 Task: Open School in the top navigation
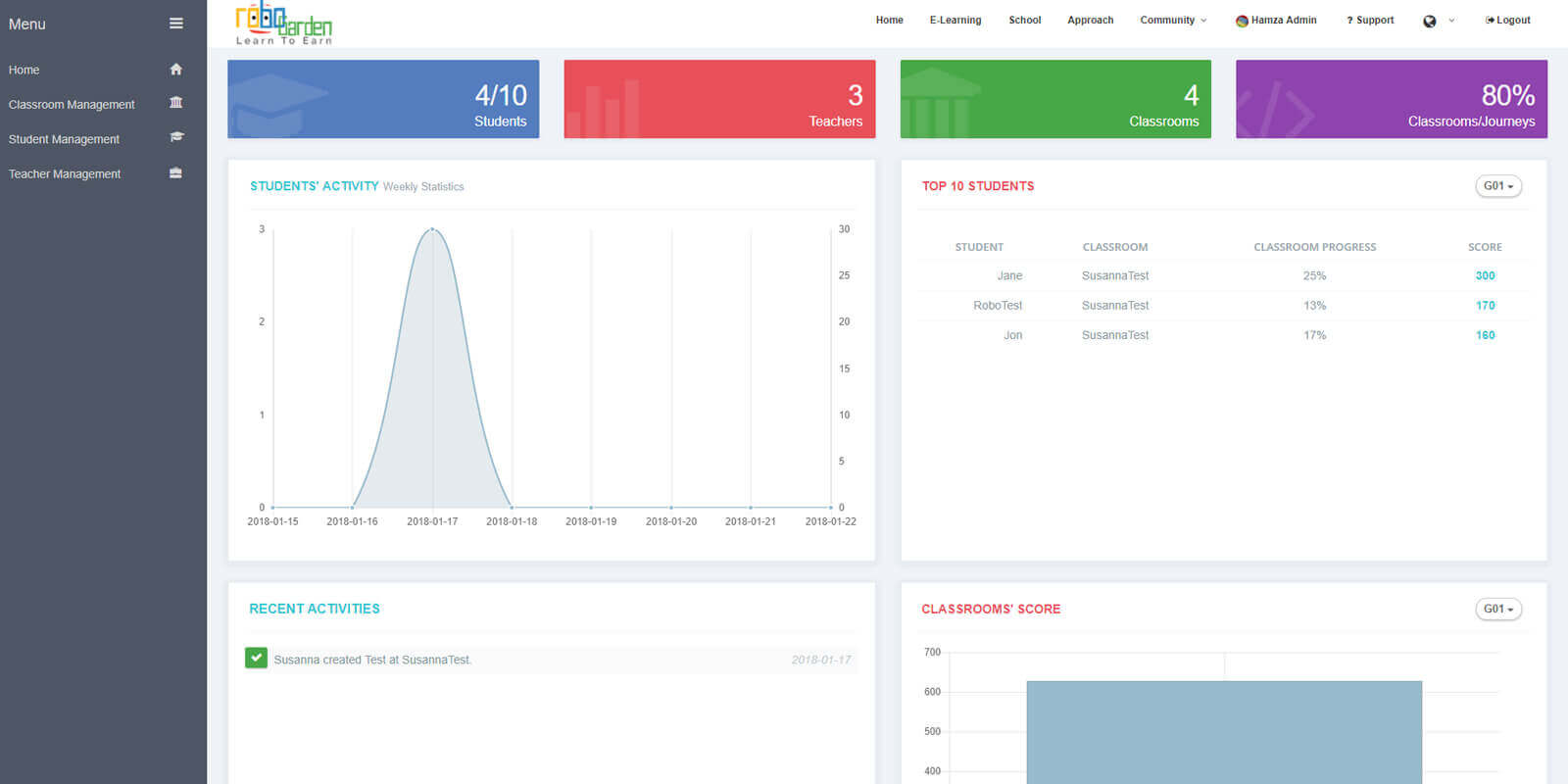coord(1025,20)
